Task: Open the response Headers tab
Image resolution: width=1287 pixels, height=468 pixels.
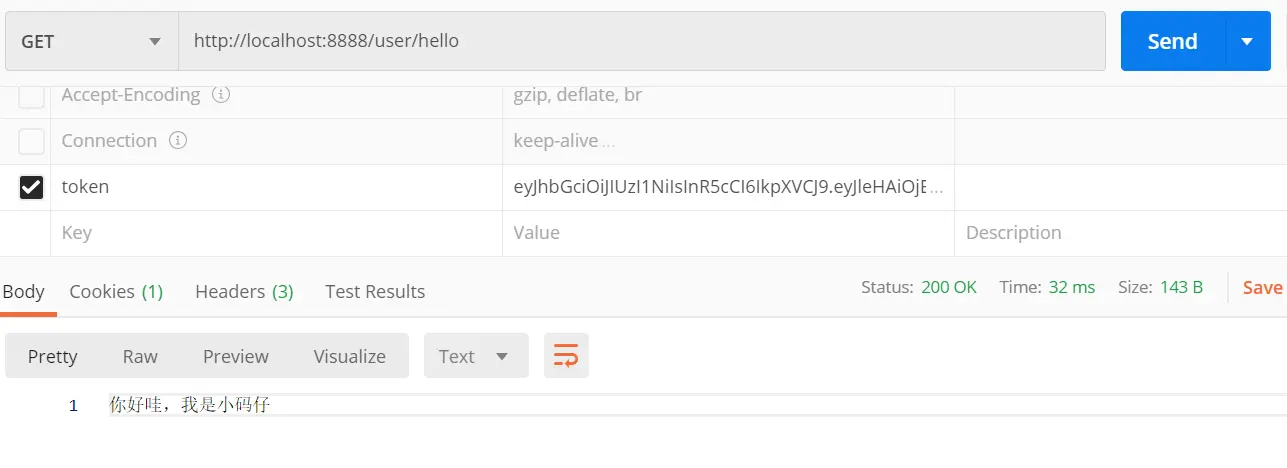Action: click(x=244, y=291)
